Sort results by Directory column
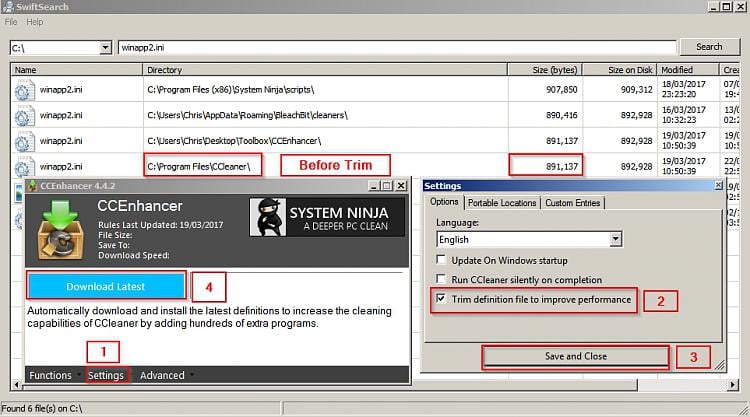Viewport: 750px width, 417px height. [325, 70]
